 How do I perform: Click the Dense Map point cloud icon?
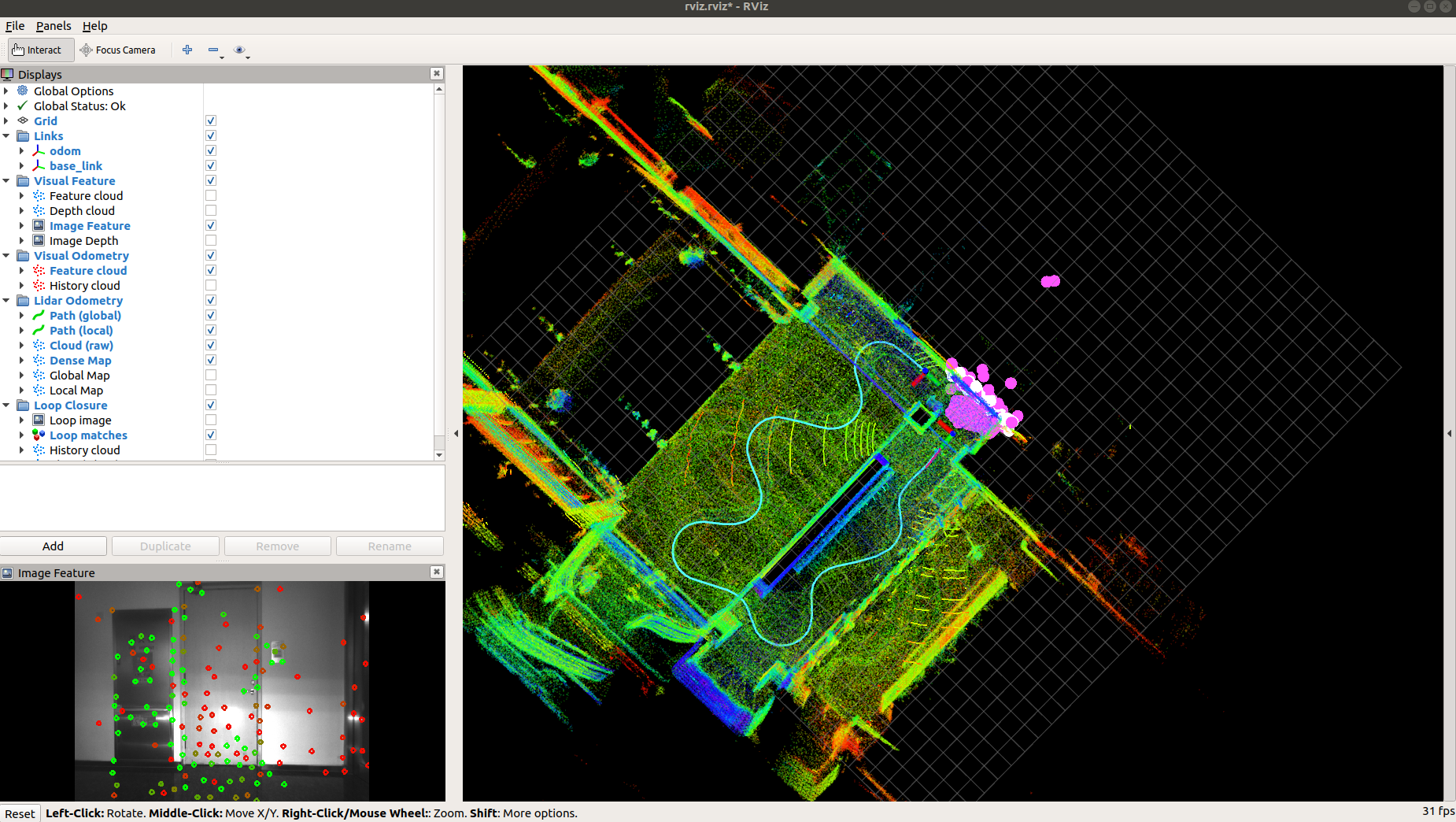tap(39, 360)
